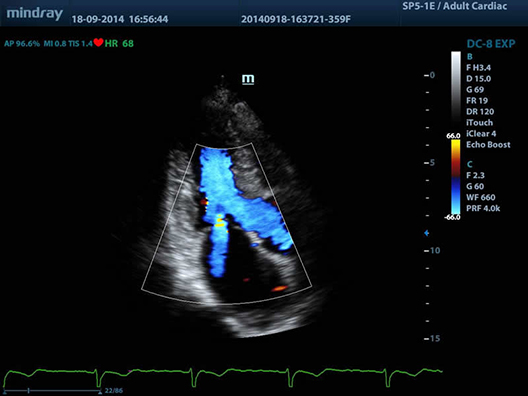Select the iClear 4 parameter
The width and height of the screenshot is (528, 396).
(481, 134)
